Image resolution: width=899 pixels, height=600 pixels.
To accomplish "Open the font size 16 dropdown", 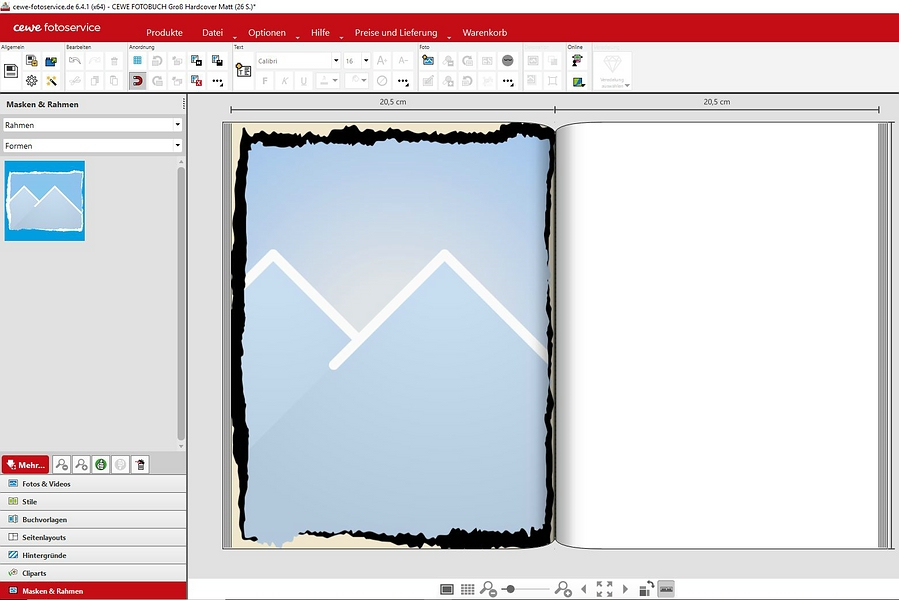I will point(366,61).
